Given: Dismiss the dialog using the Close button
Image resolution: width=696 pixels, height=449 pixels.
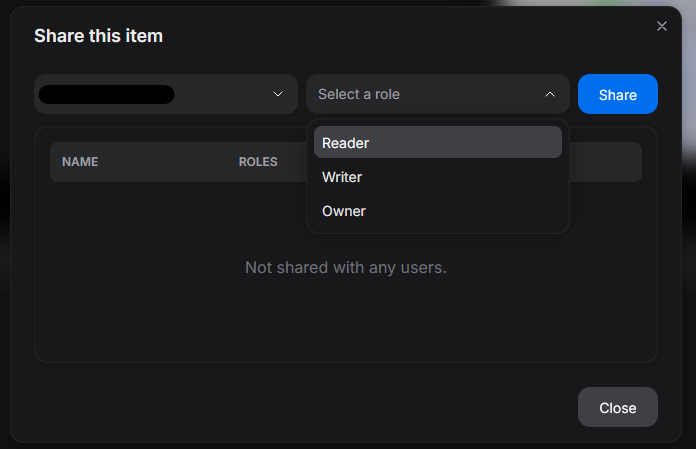Looking at the screenshot, I should [x=617, y=407].
